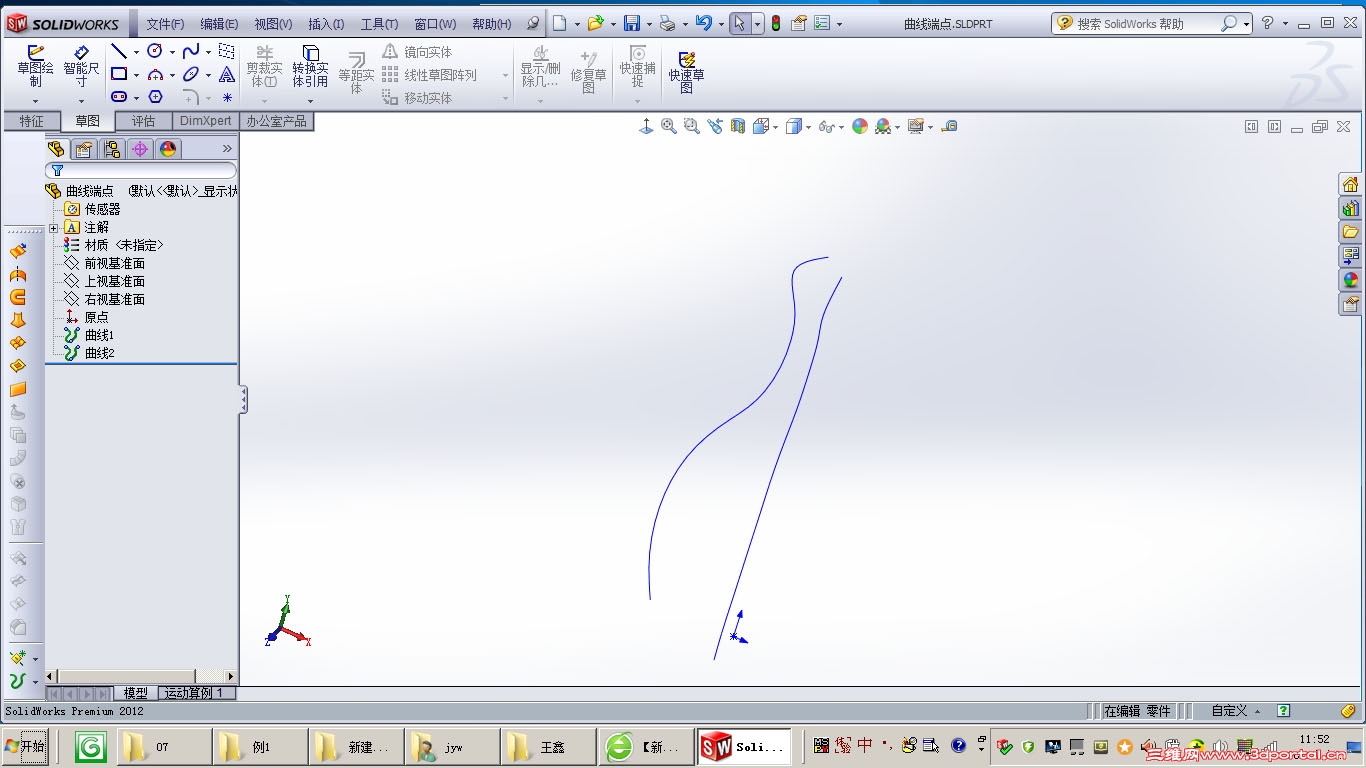The image size is (1366, 768).
Task: Select the sketch Text tool
Action: [227, 74]
